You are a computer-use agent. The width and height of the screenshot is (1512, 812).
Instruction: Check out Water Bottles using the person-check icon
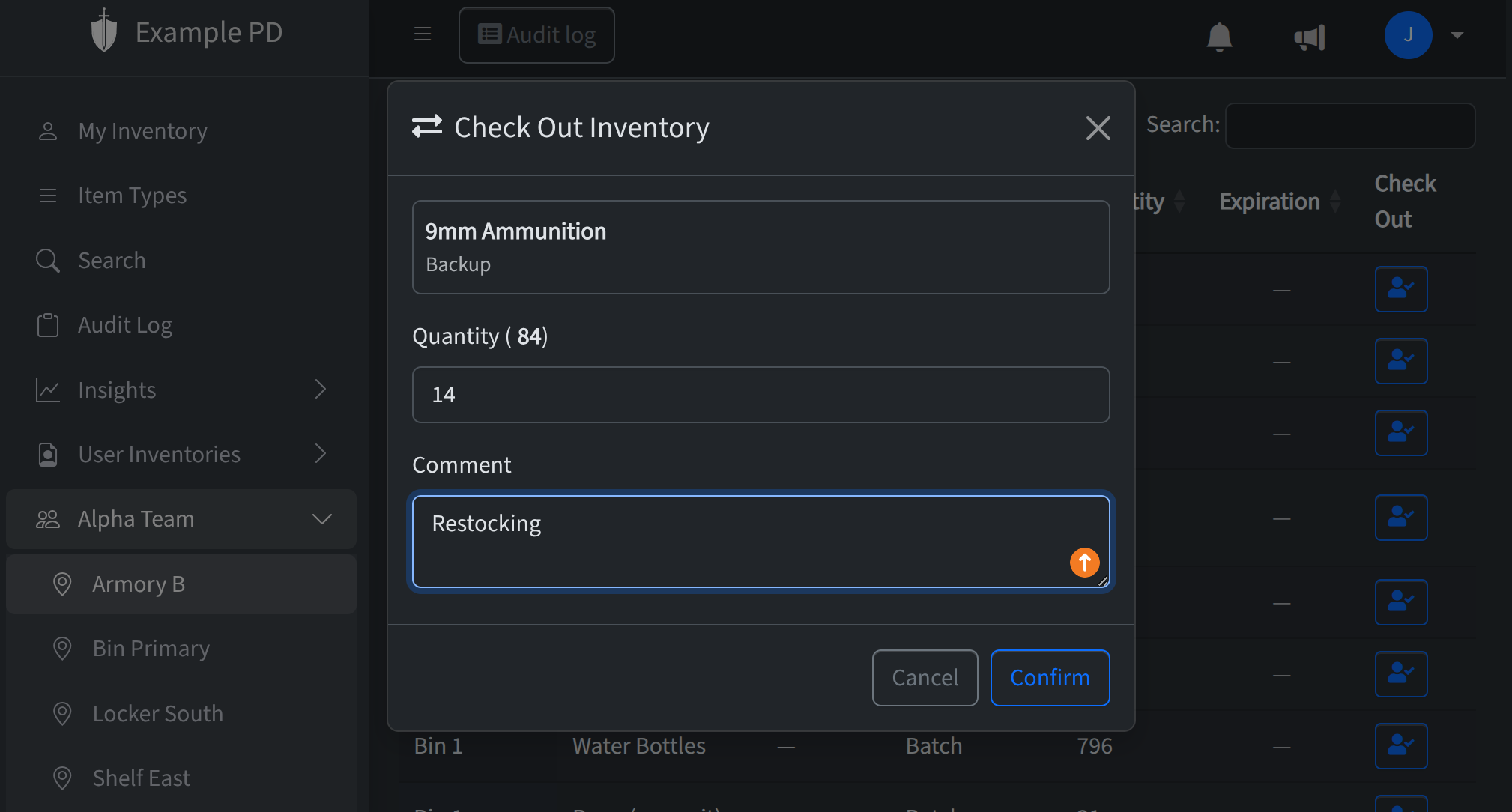pyautogui.click(x=1401, y=746)
